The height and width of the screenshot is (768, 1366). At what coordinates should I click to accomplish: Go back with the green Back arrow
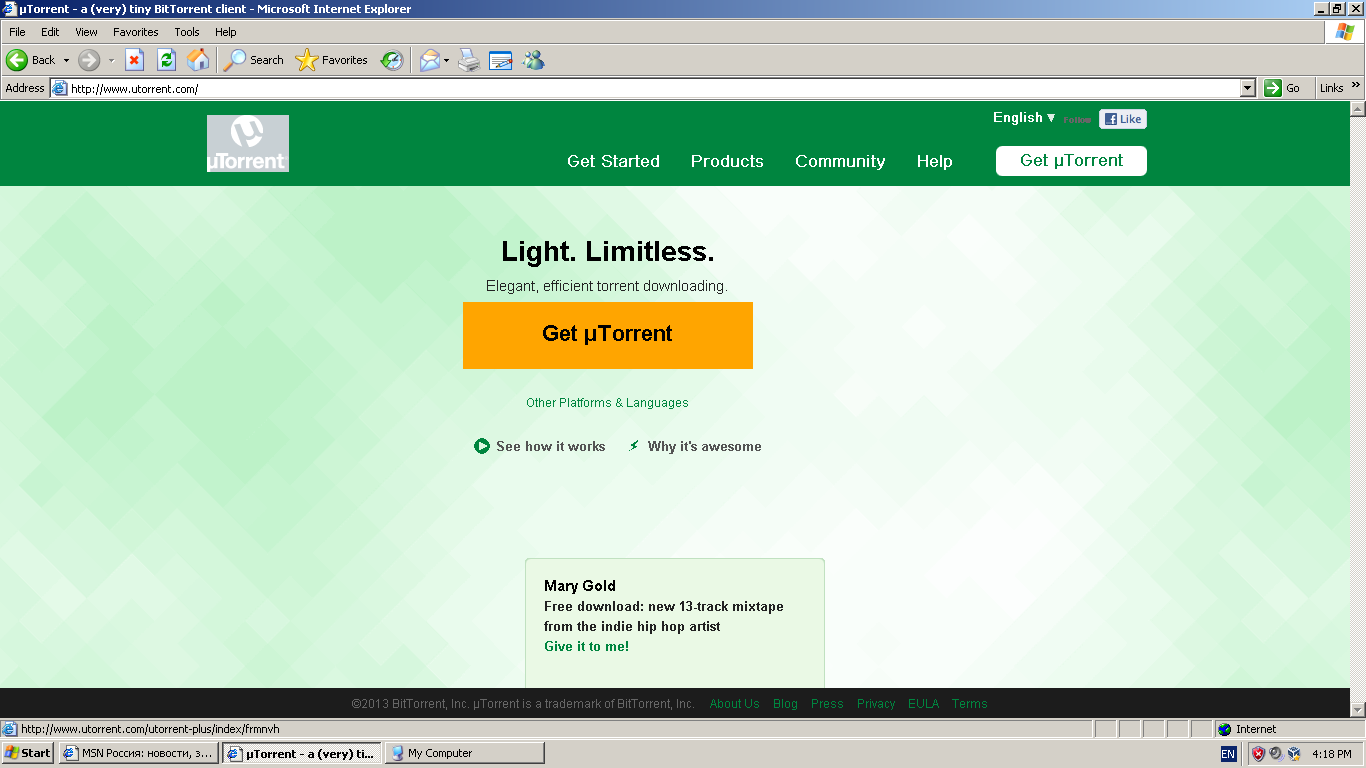click(31, 60)
